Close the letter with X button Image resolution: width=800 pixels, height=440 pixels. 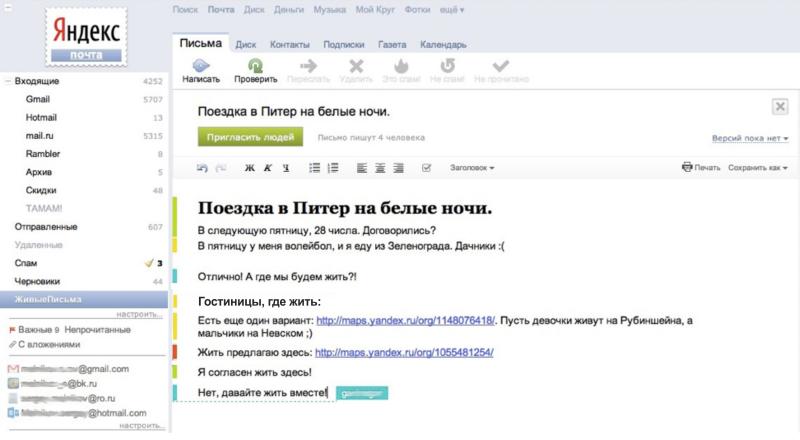point(780,107)
